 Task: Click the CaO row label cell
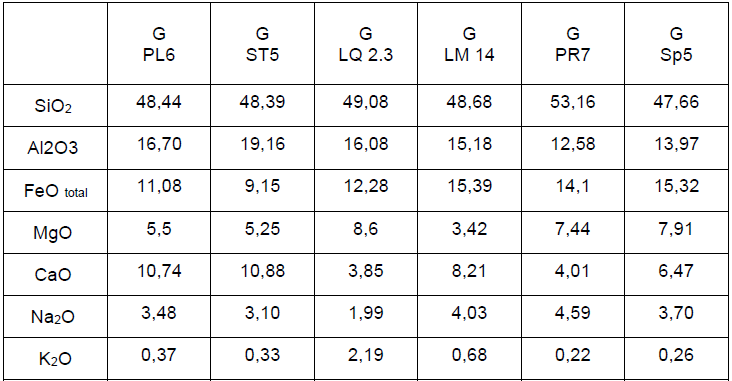(56, 275)
